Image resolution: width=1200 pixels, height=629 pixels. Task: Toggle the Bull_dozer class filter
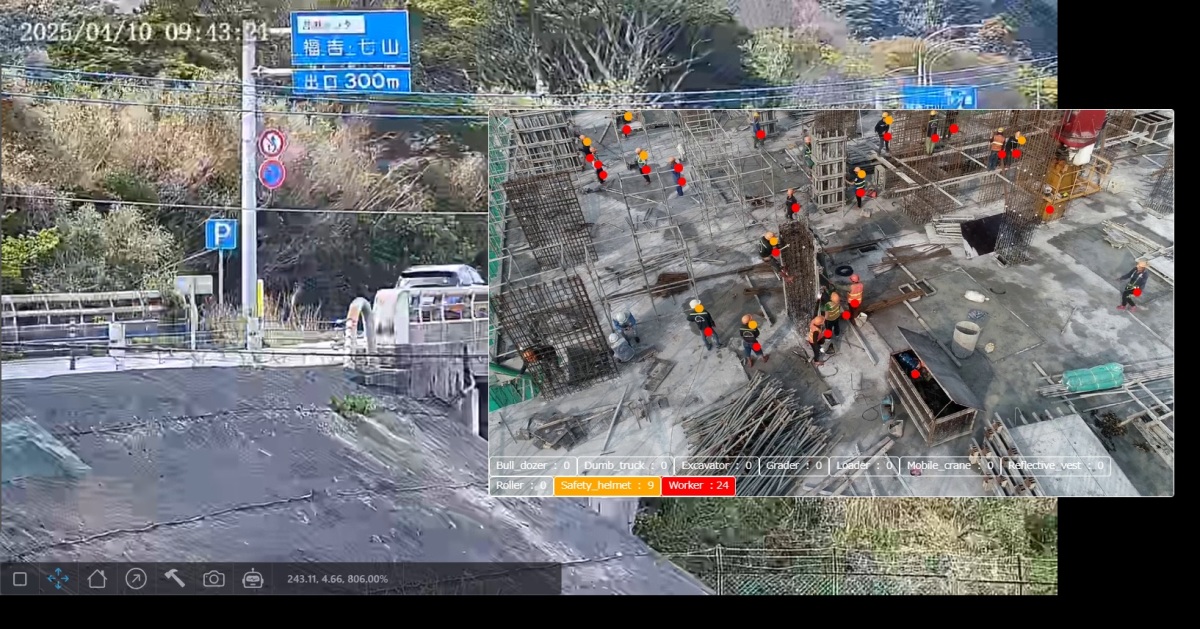(x=533, y=466)
